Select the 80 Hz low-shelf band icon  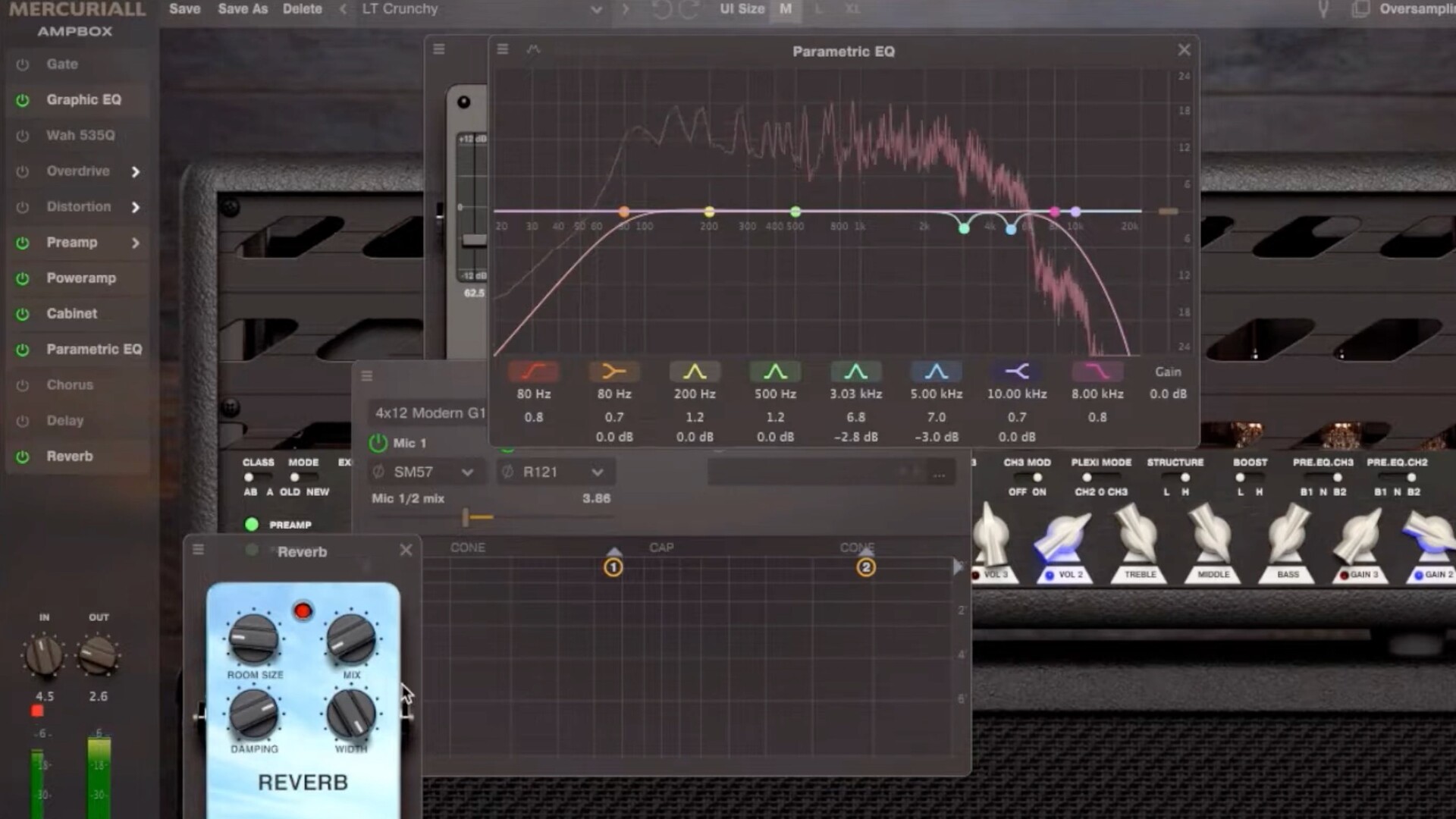coord(614,372)
